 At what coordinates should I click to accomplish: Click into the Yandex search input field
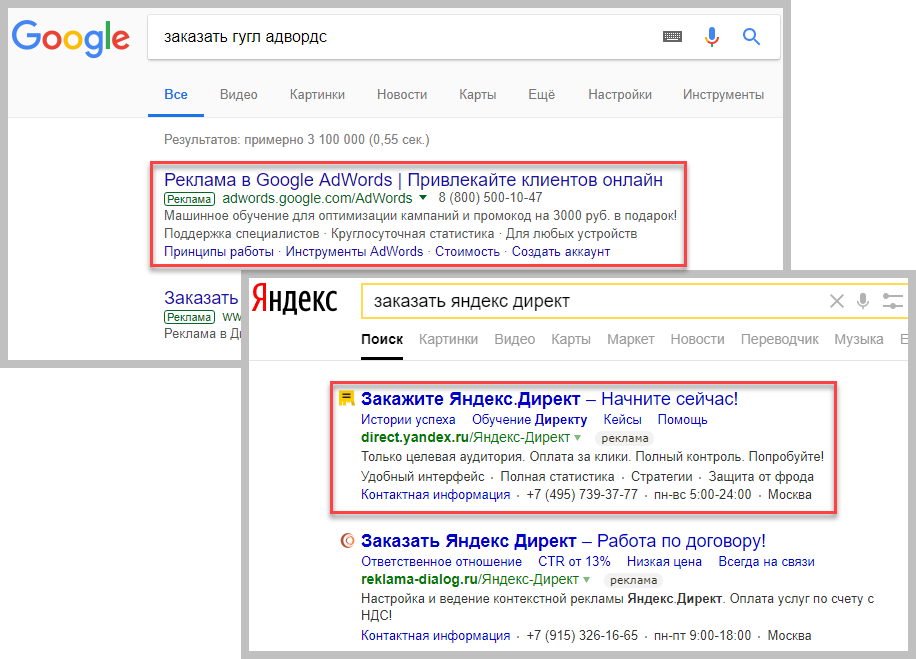coord(590,301)
